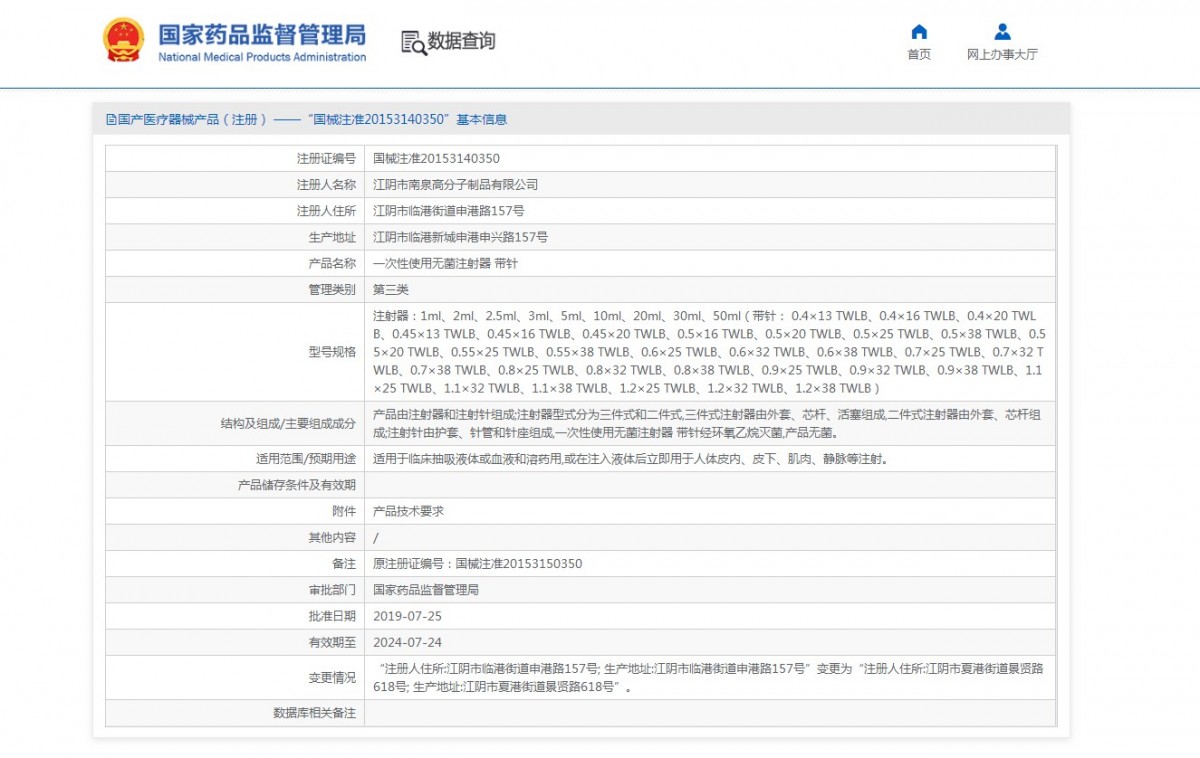Image resolution: width=1200 pixels, height=758 pixels.
Task: Select approval date 2019-07-25
Action: [x=407, y=616]
